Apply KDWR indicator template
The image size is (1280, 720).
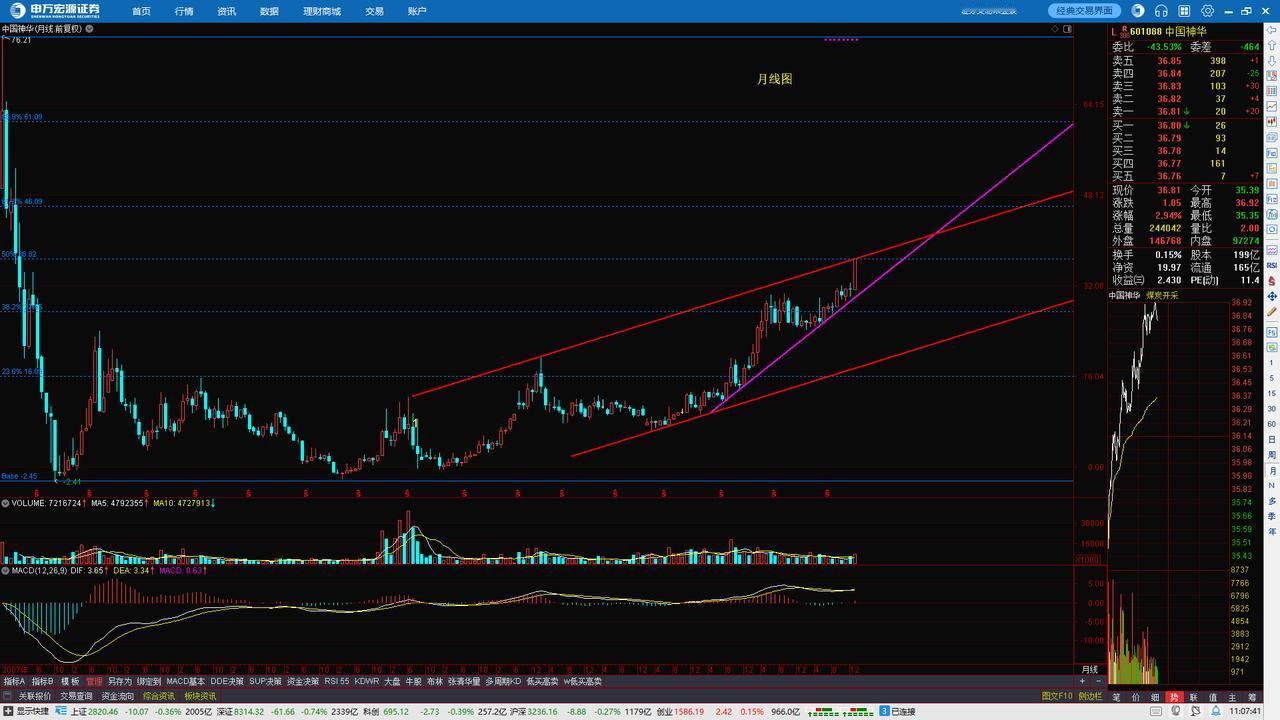pyautogui.click(x=367, y=681)
